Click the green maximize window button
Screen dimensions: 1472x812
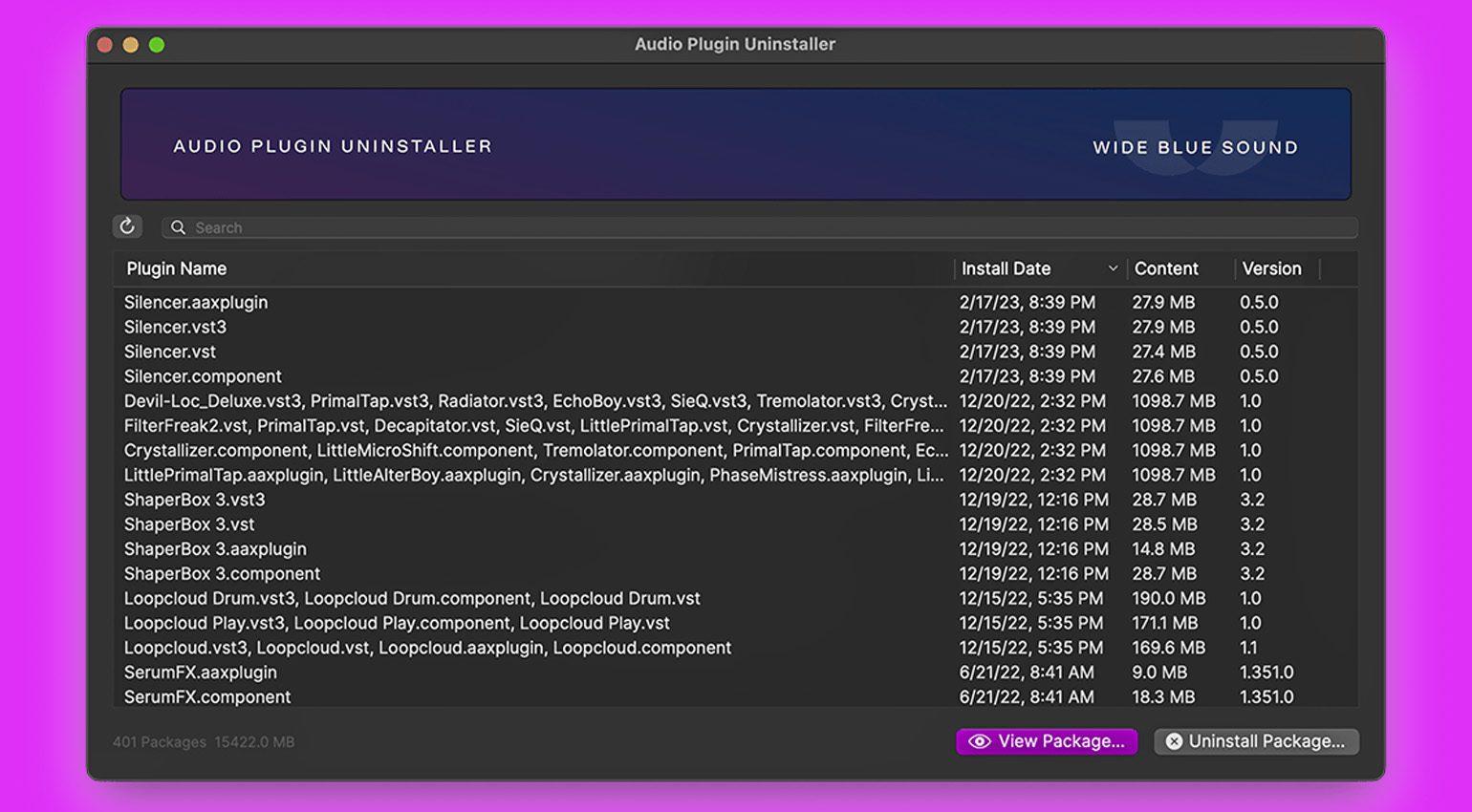tap(157, 45)
